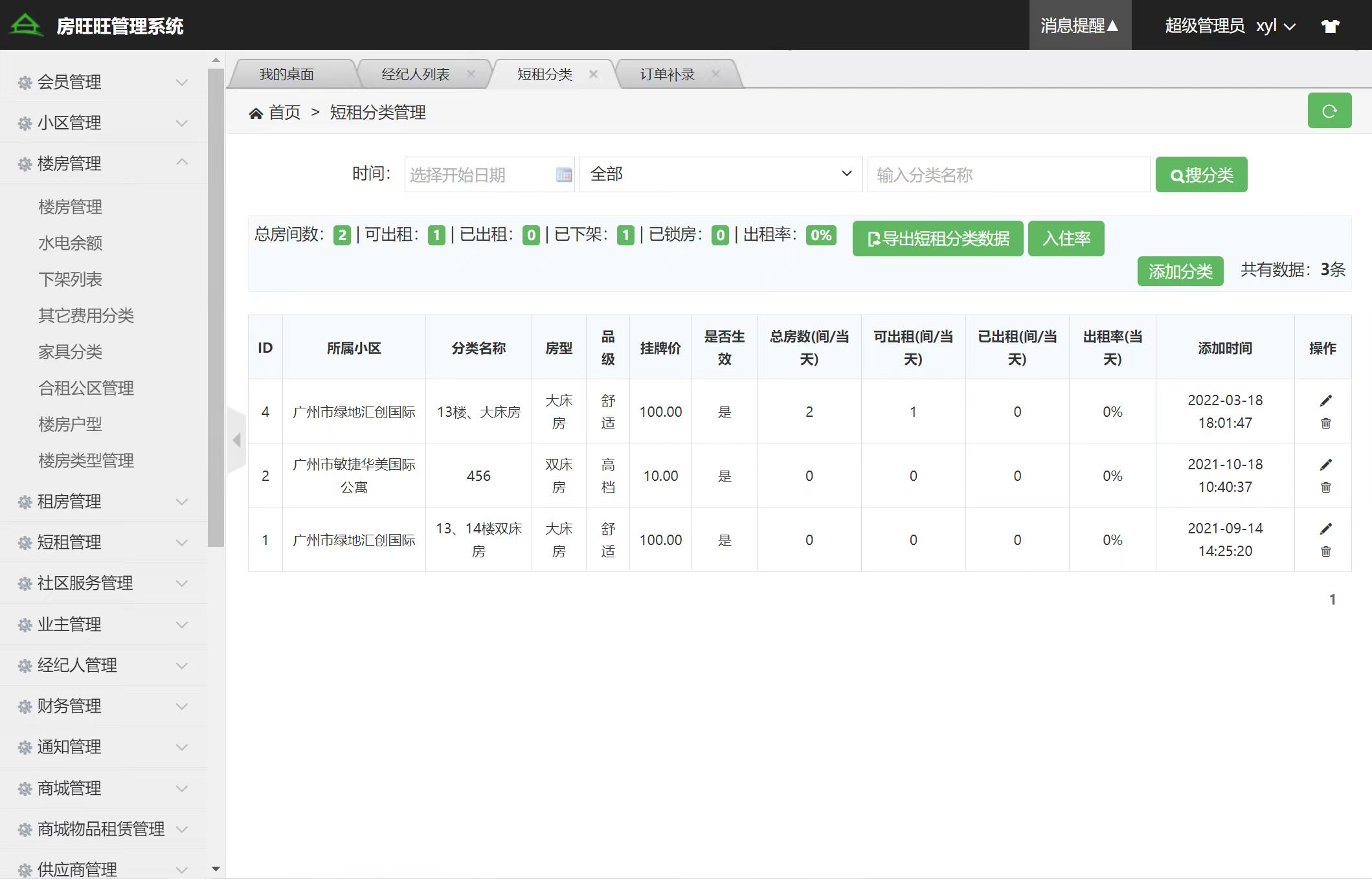Image resolution: width=1372 pixels, height=879 pixels.
Task: Click 导出短租分类数据 export button
Action: pyautogui.click(x=938, y=239)
